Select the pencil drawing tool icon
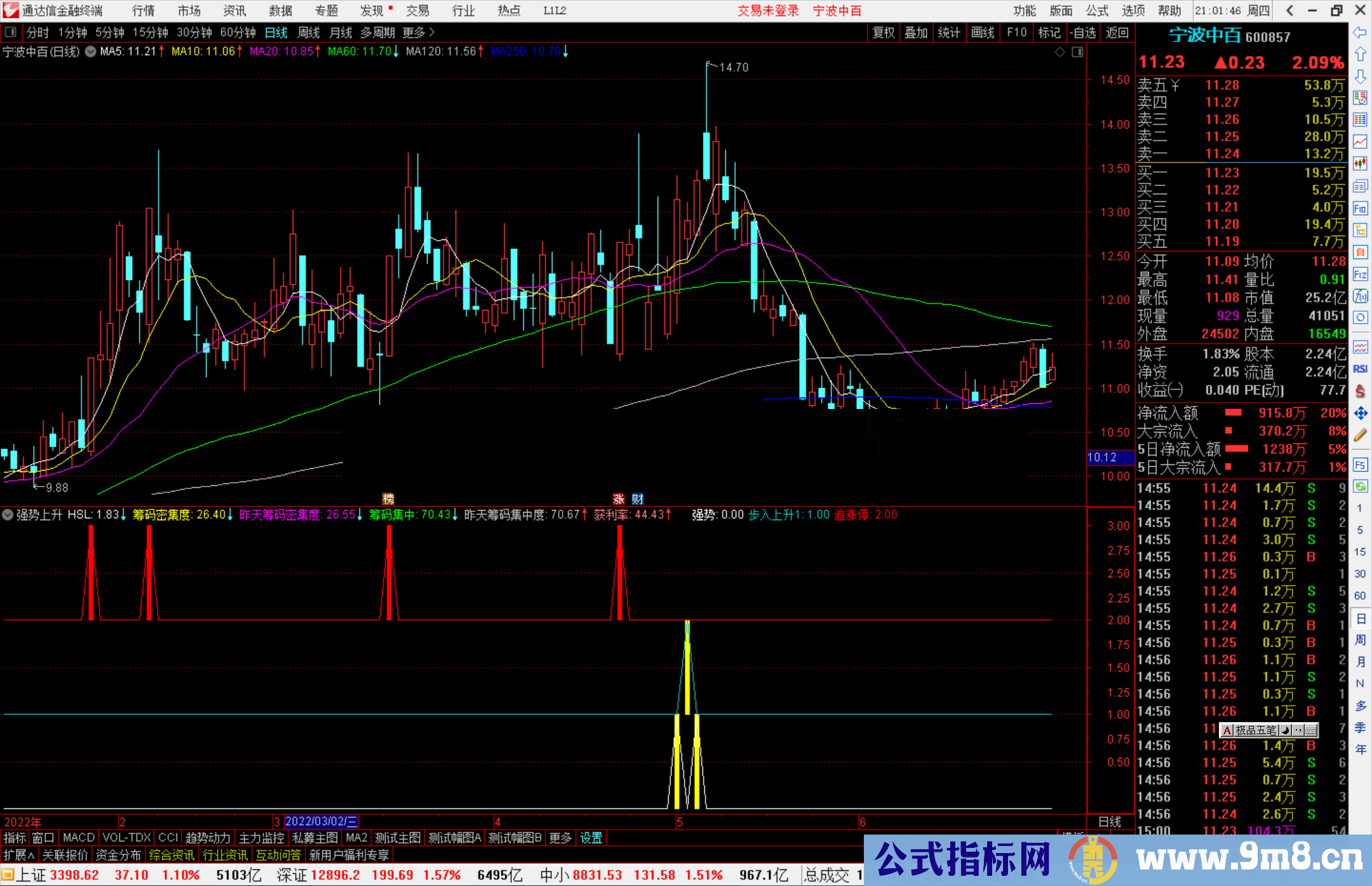The height and width of the screenshot is (886, 1372). (x=1360, y=435)
